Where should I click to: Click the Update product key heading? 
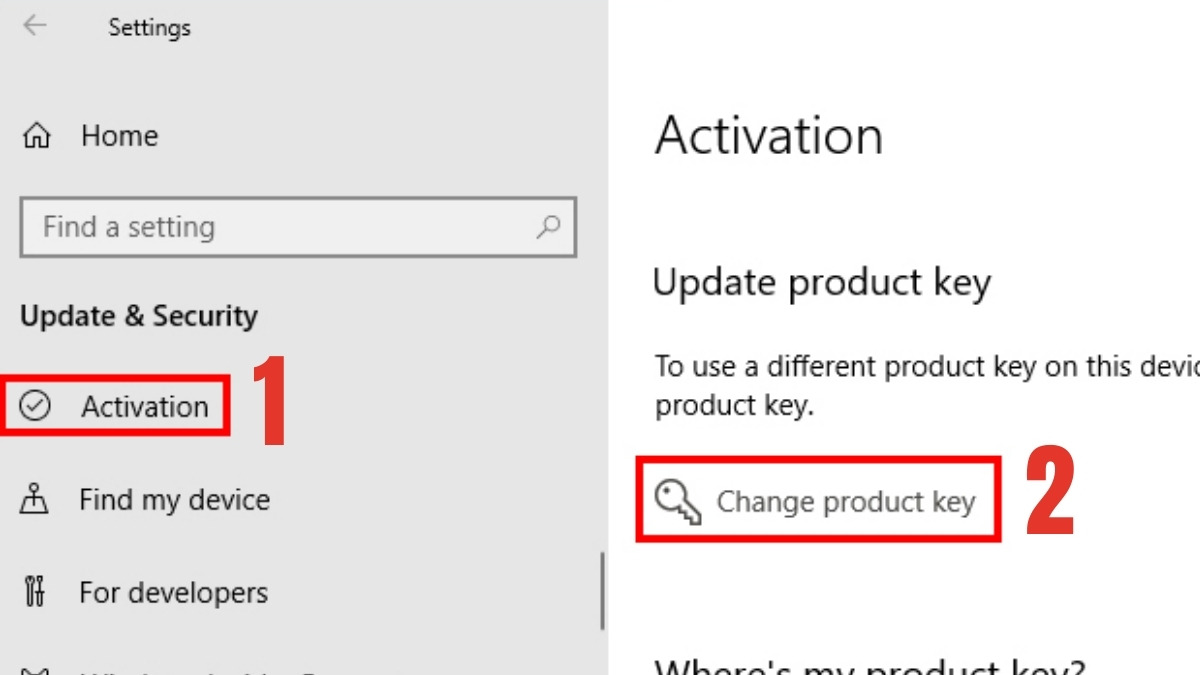click(822, 282)
